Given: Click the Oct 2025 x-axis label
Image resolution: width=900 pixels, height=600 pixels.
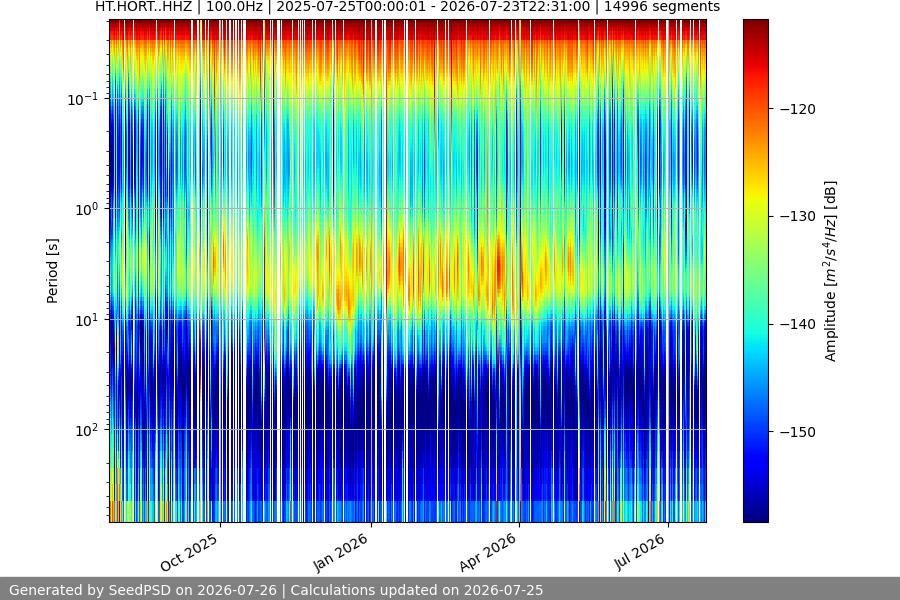Looking at the screenshot, I should coord(189,552).
